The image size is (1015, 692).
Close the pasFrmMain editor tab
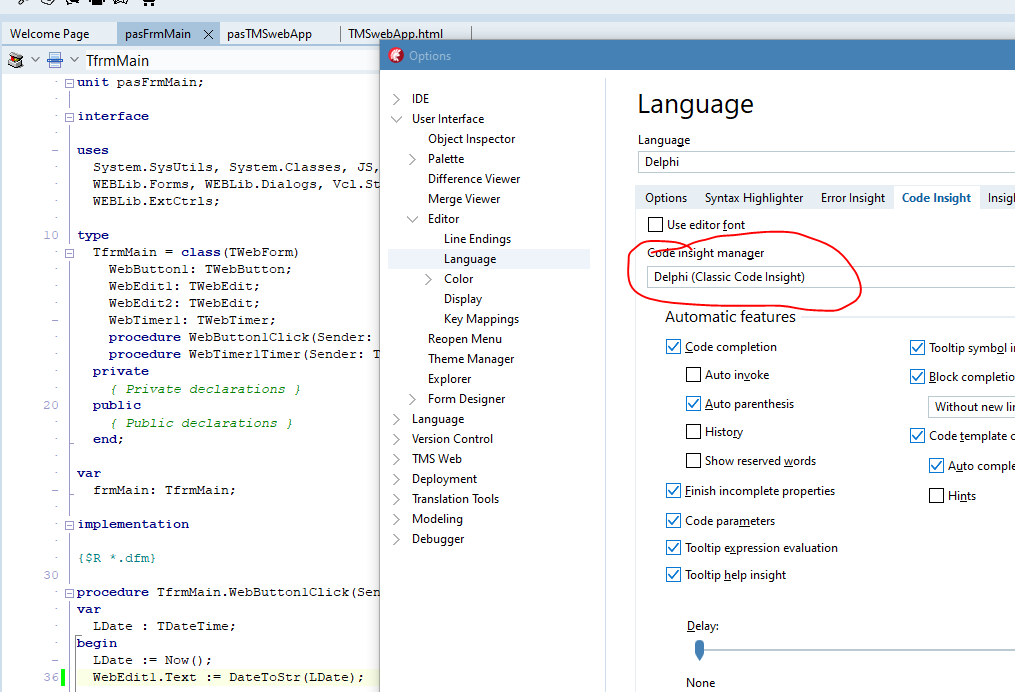tap(208, 34)
